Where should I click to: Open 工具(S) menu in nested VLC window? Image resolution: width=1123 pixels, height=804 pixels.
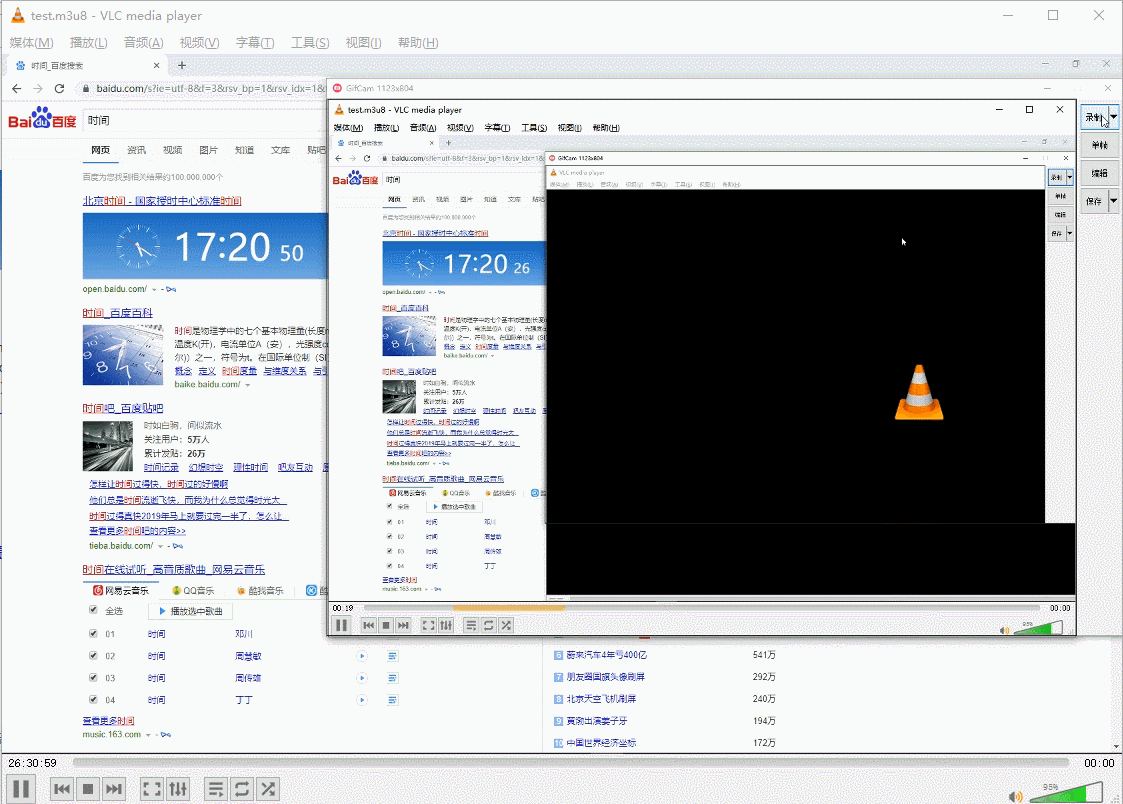[x=534, y=128]
